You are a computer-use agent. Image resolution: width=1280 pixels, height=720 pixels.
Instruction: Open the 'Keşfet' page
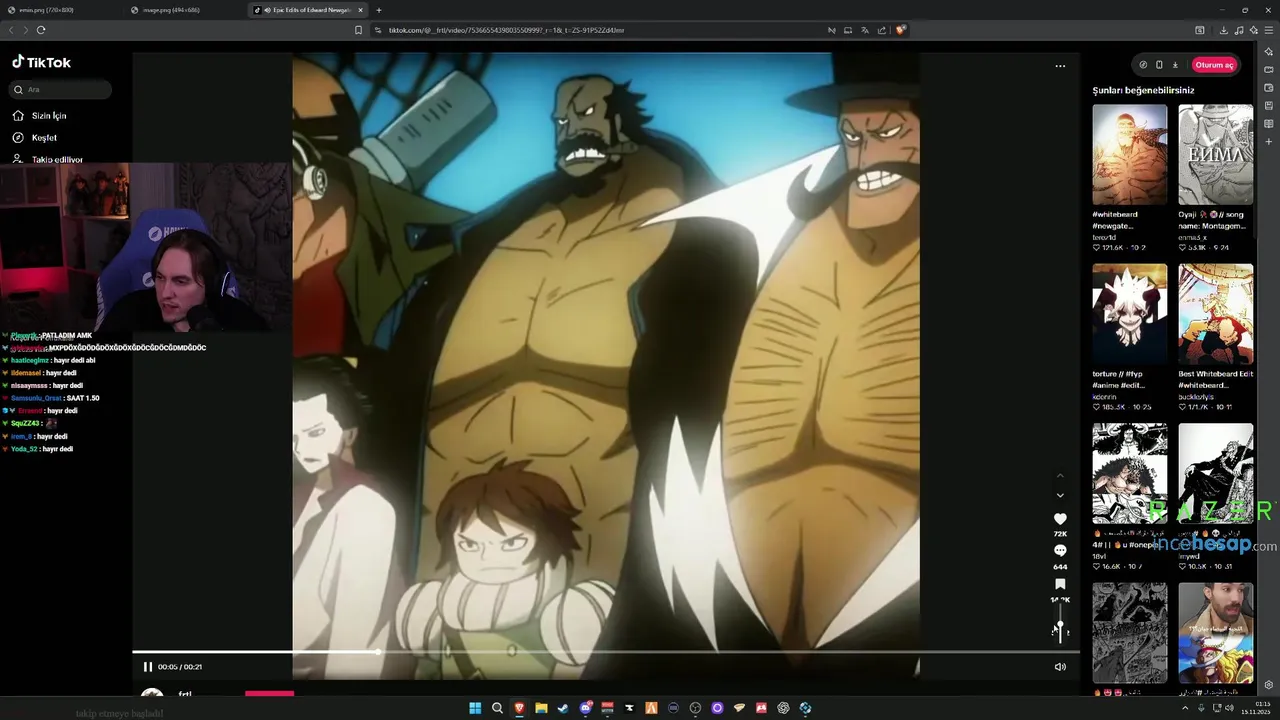tap(35, 138)
